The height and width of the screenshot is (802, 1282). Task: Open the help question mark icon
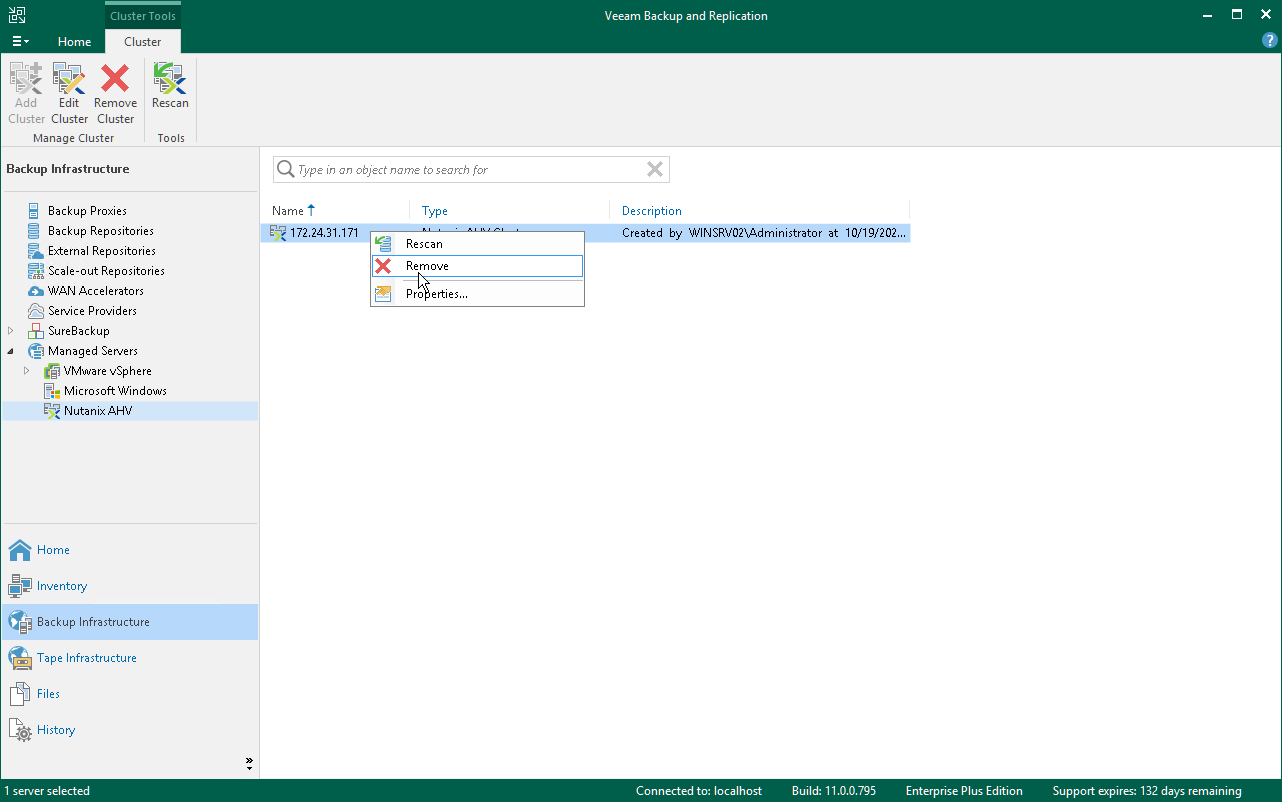[1270, 40]
